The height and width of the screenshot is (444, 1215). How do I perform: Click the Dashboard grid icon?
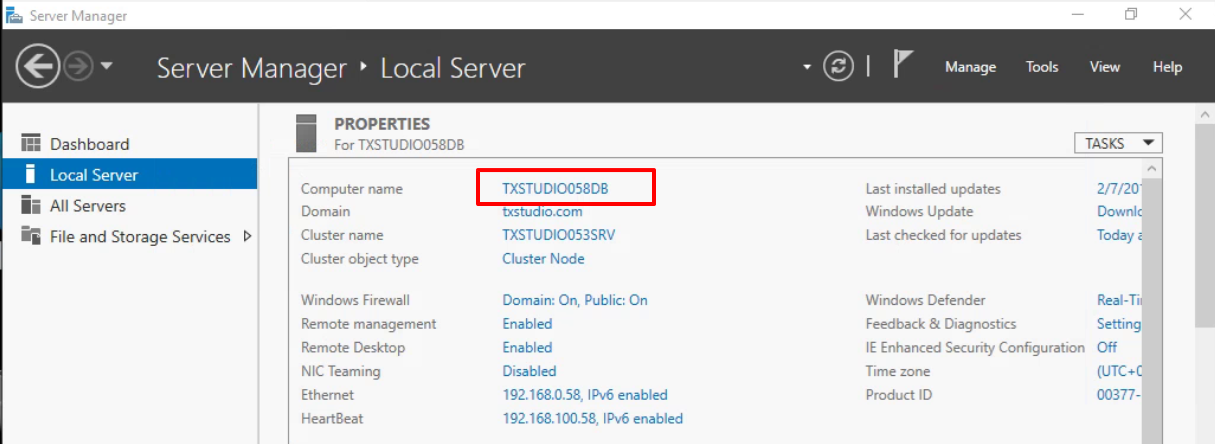pyautogui.click(x=31, y=143)
